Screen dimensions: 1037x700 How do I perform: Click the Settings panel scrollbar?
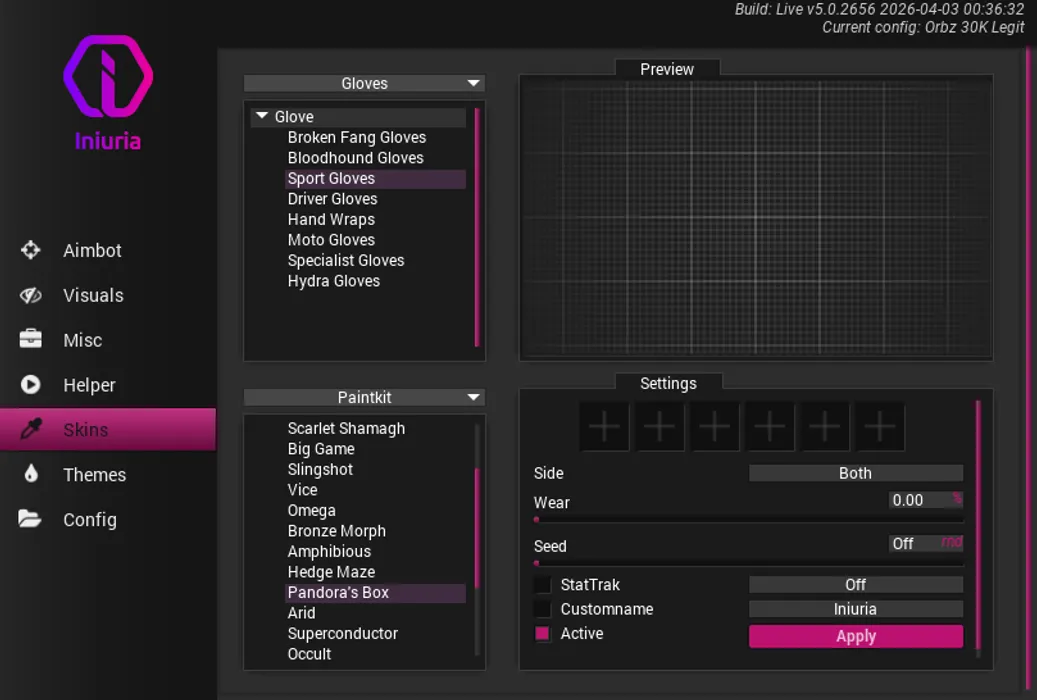click(x=978, y=525)
